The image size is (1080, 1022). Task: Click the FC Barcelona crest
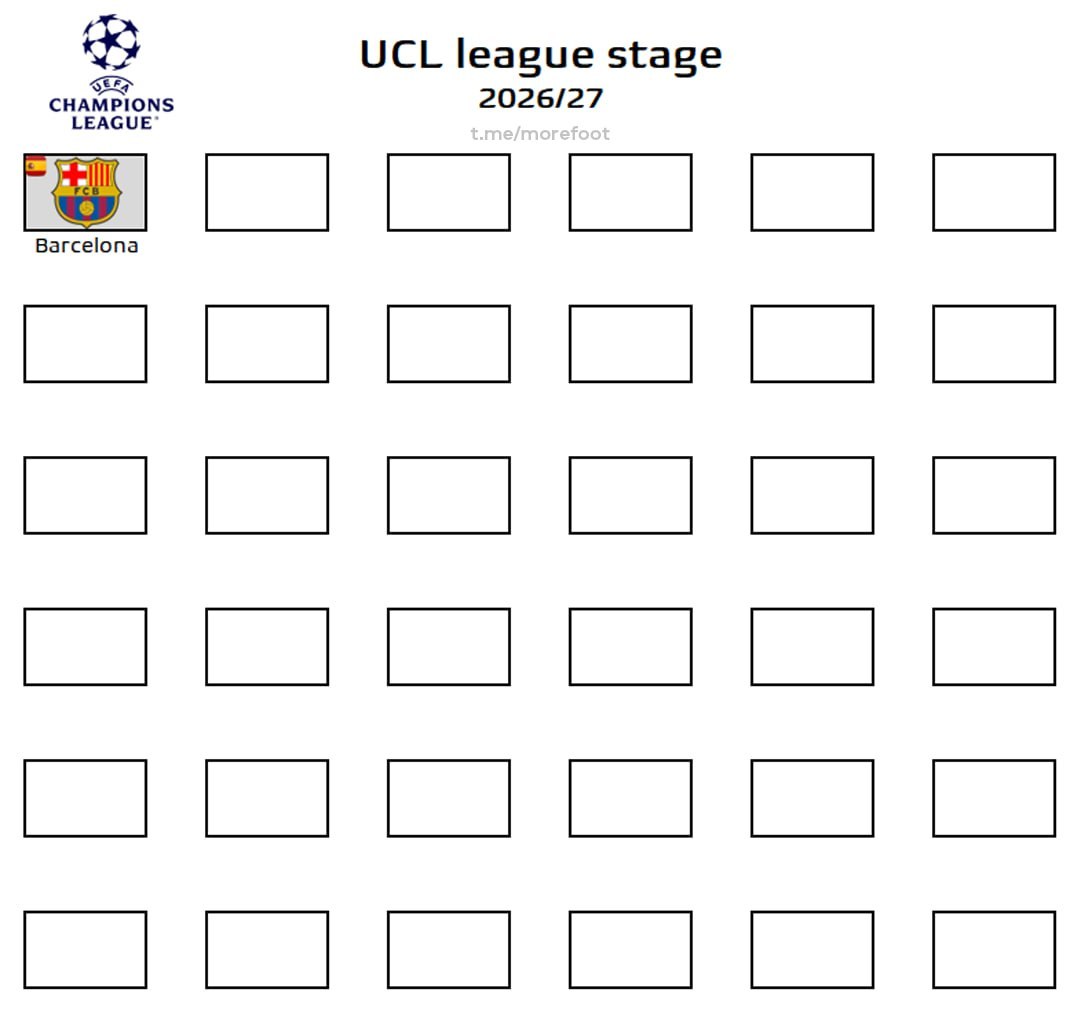(x=87, y=192)
